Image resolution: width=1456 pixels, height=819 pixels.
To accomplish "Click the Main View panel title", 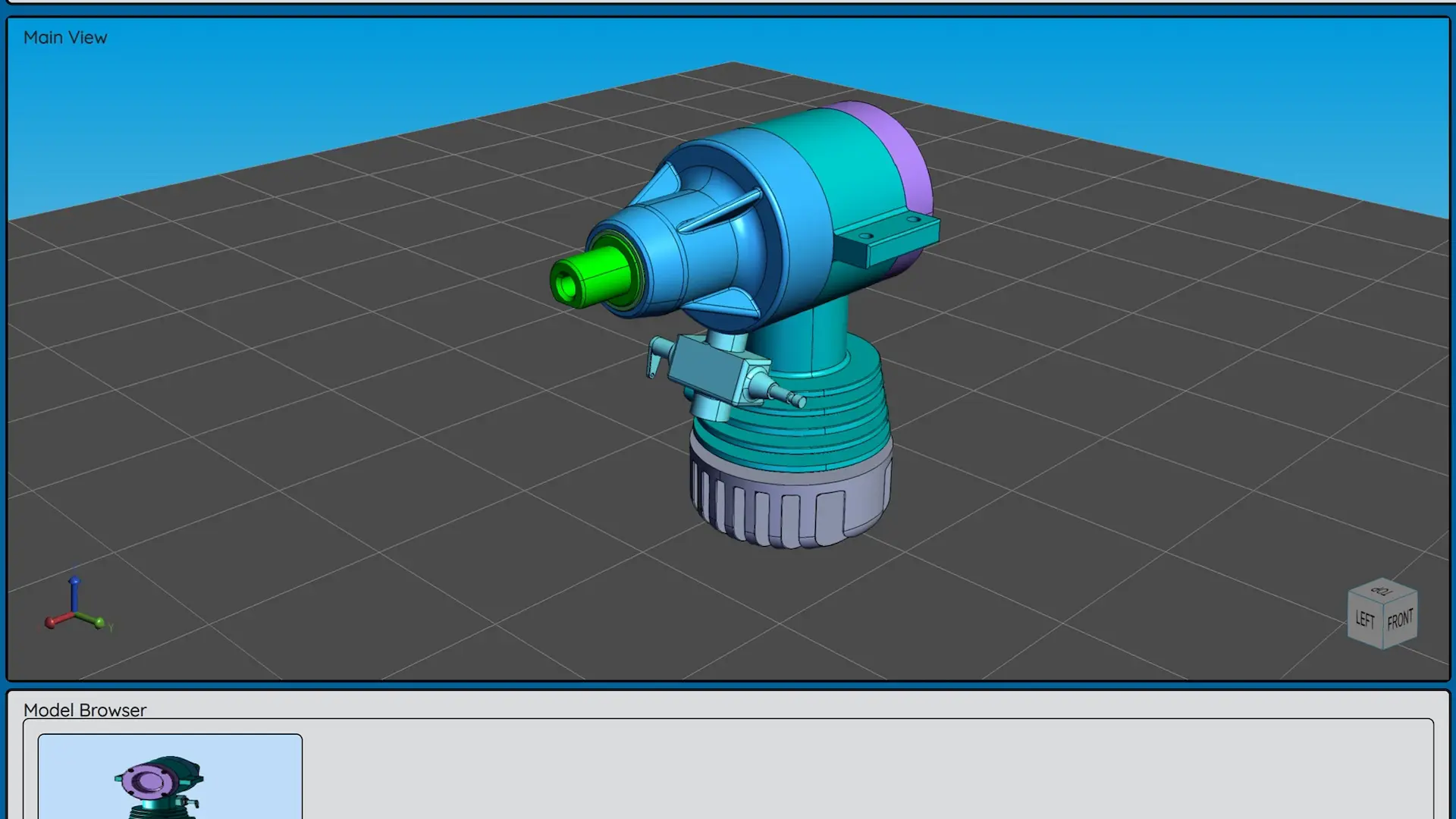I will (x=65, y=37).
